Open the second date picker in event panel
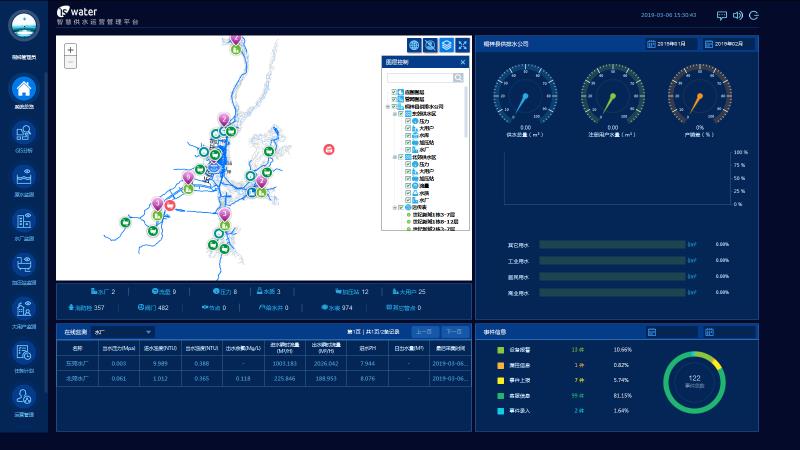 [729, 332]
